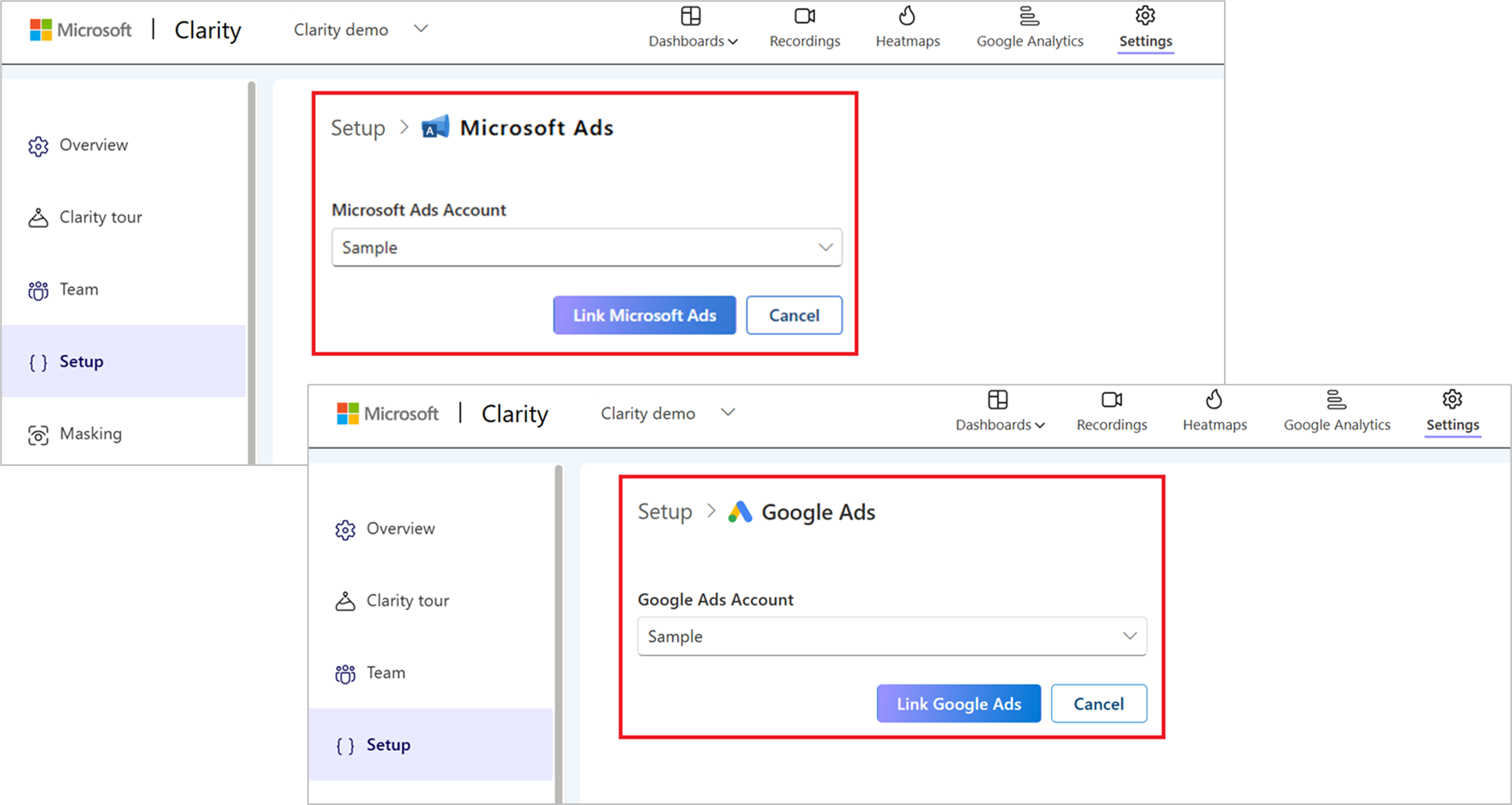Open the Heatmaps tab label in the Google Ads window
This screenshot has width=1512, height=805.
tap(1215, 425)
